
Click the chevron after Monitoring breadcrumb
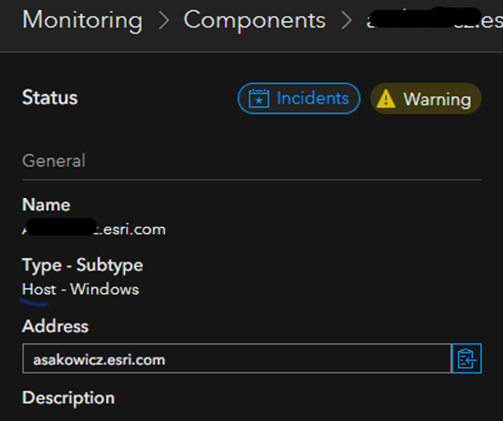point(164,20)
